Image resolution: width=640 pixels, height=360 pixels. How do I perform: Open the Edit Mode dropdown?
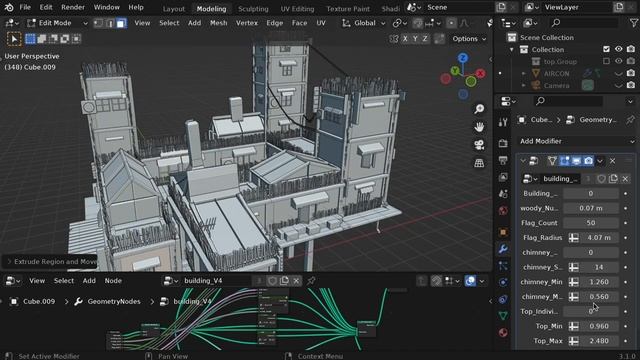click(57, 23)
